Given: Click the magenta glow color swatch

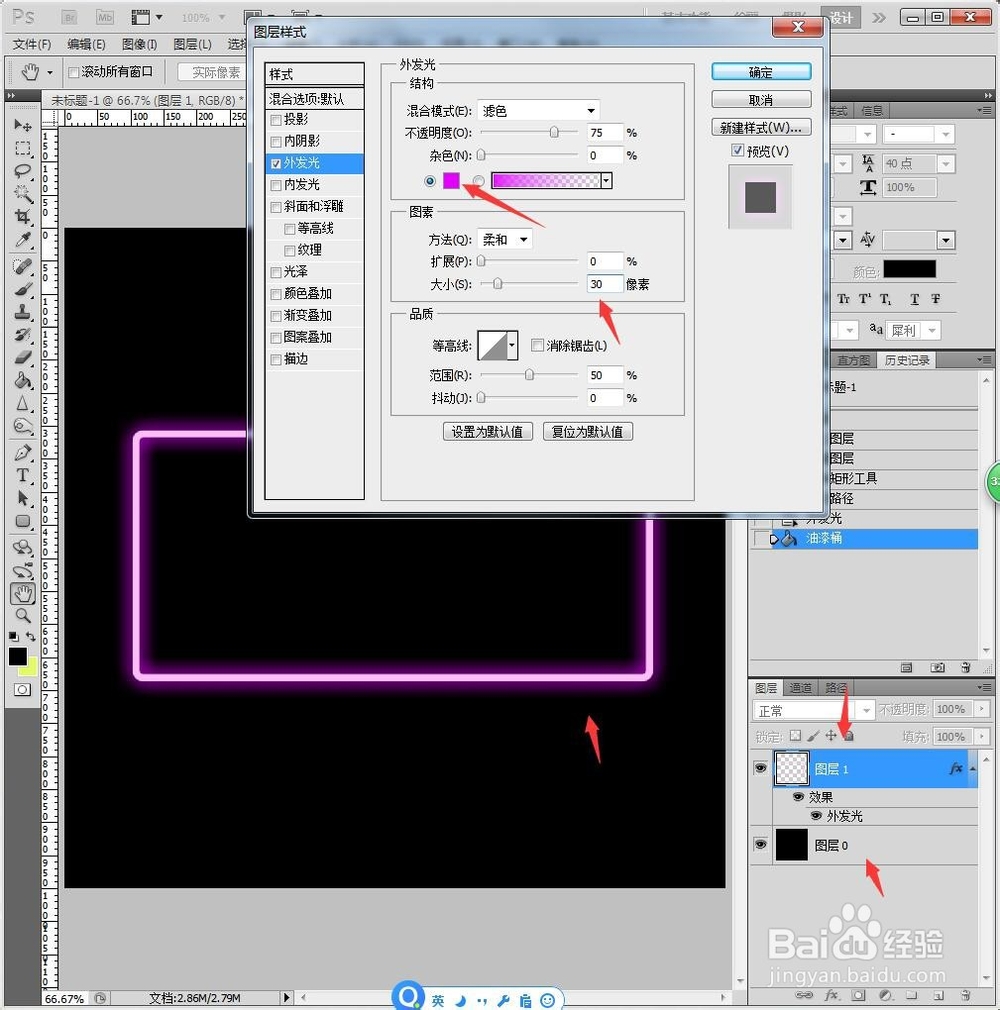Looking at the screenshot, I should point(451,180).
